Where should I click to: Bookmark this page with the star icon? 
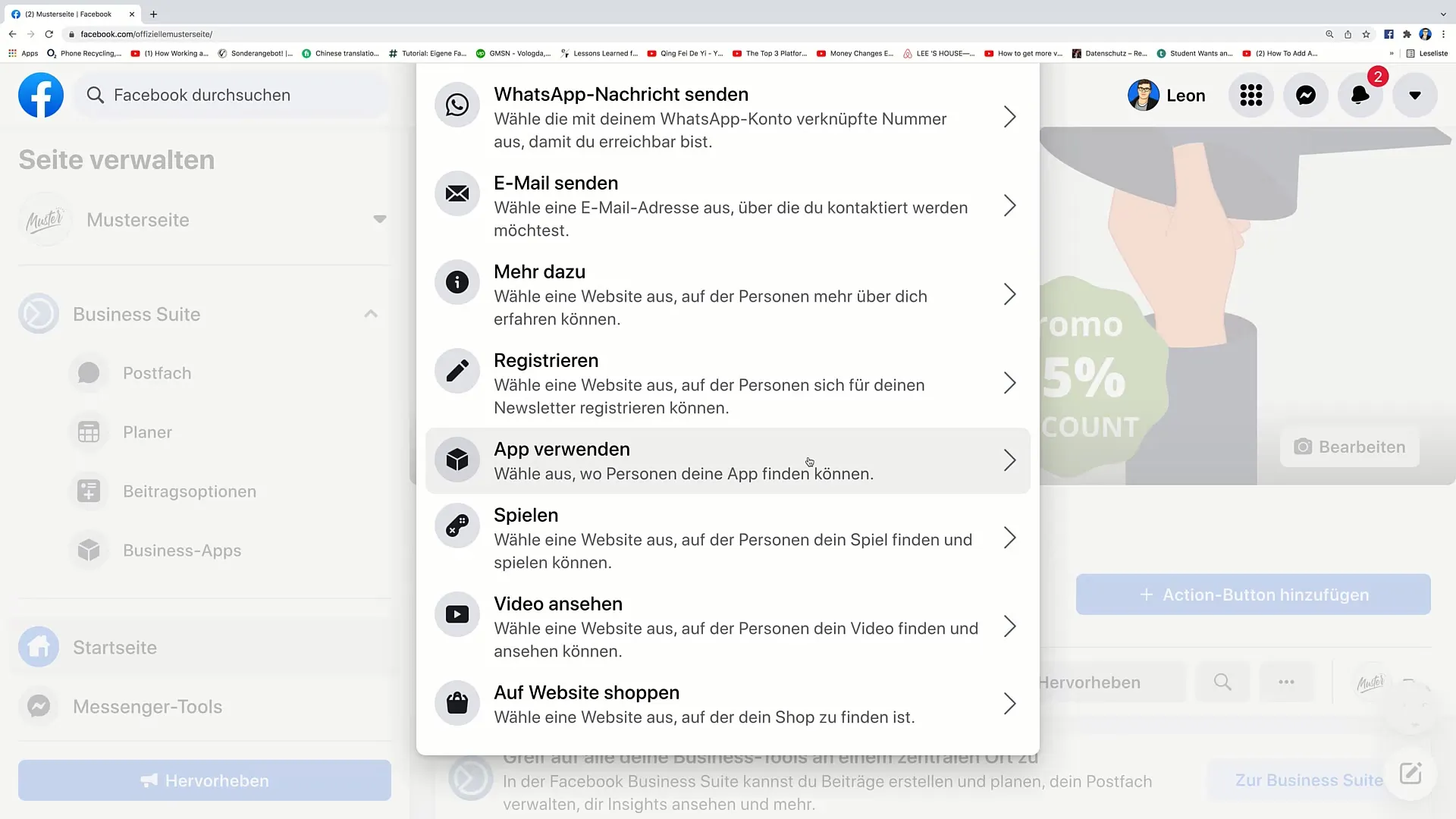click(1366, 34)
